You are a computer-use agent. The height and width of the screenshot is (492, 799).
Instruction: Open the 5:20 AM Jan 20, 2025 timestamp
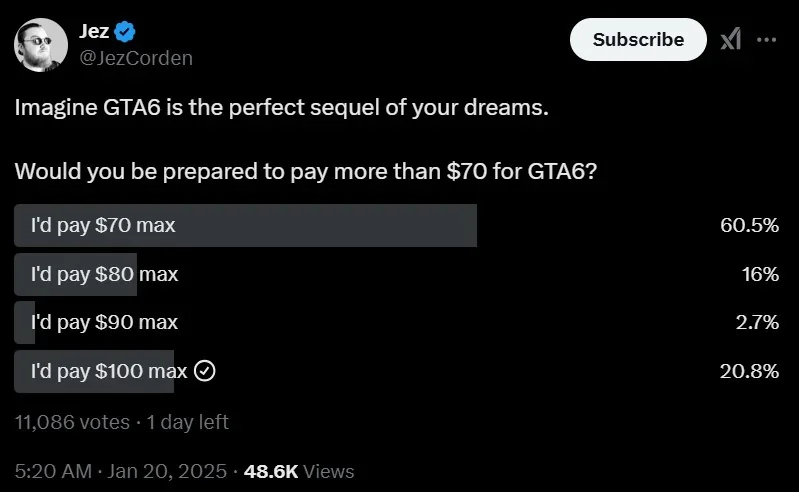click(123, 470)
